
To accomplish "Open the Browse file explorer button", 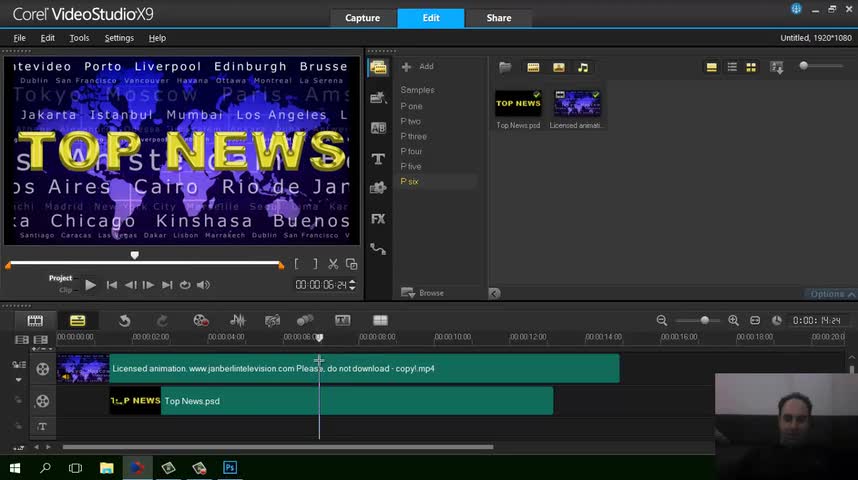I will pos(423,293).
